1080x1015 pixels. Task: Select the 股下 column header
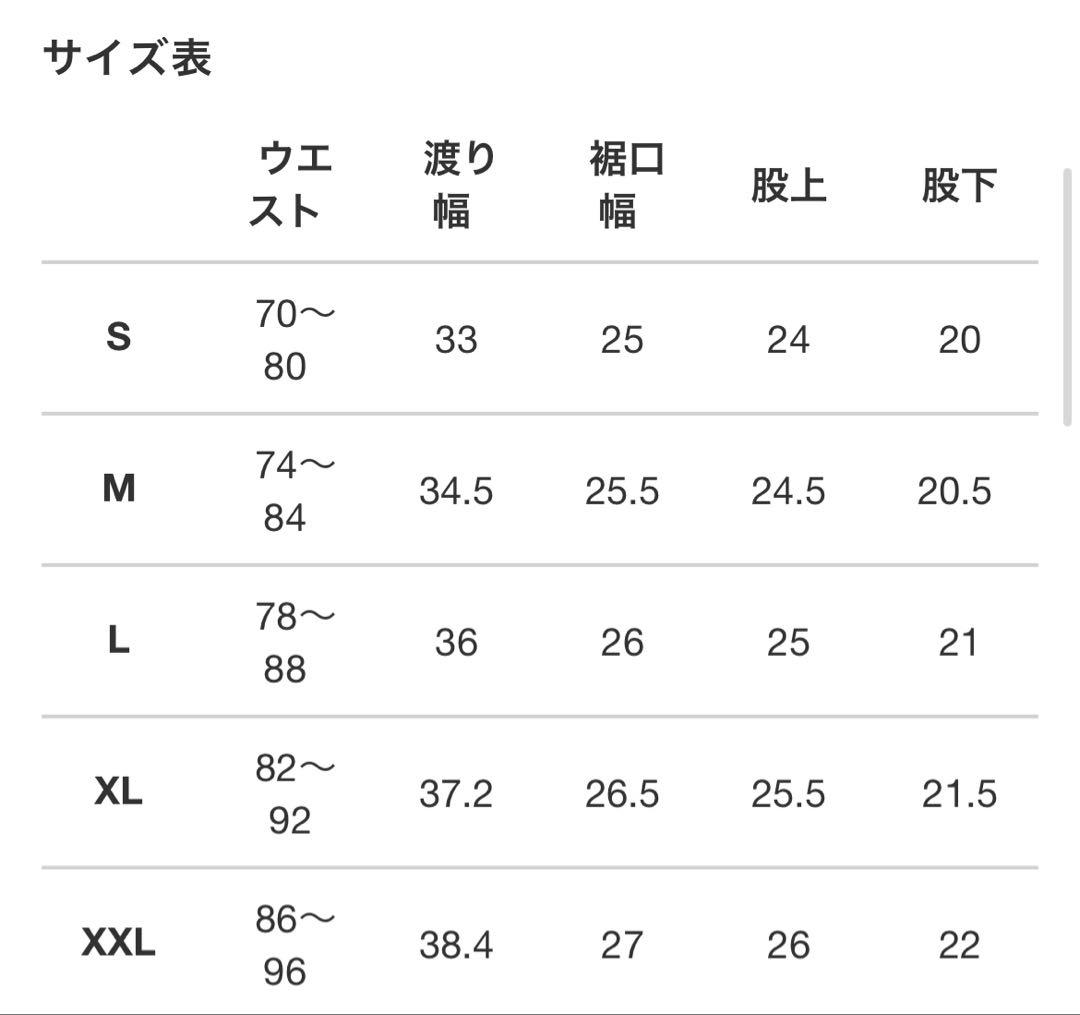coord(958,186)
